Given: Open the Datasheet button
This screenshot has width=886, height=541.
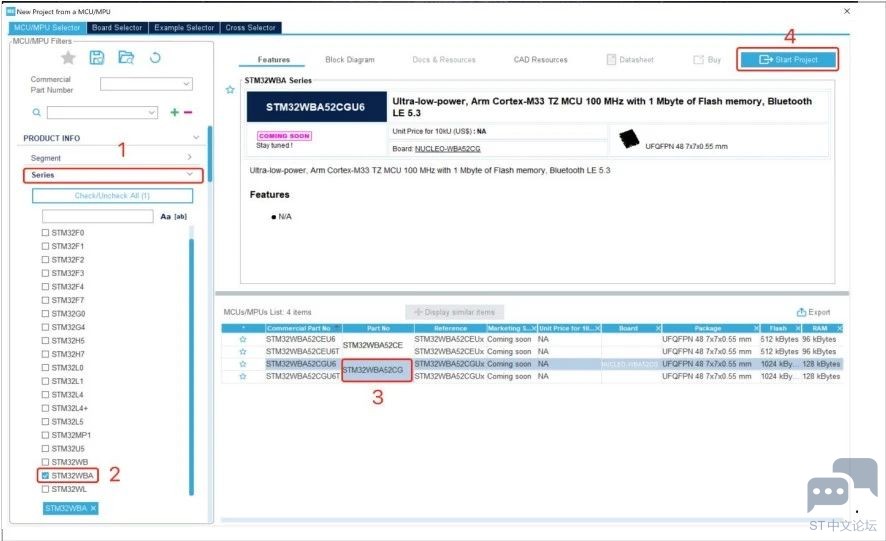Looking at the screenshot, I should point(630,59).
